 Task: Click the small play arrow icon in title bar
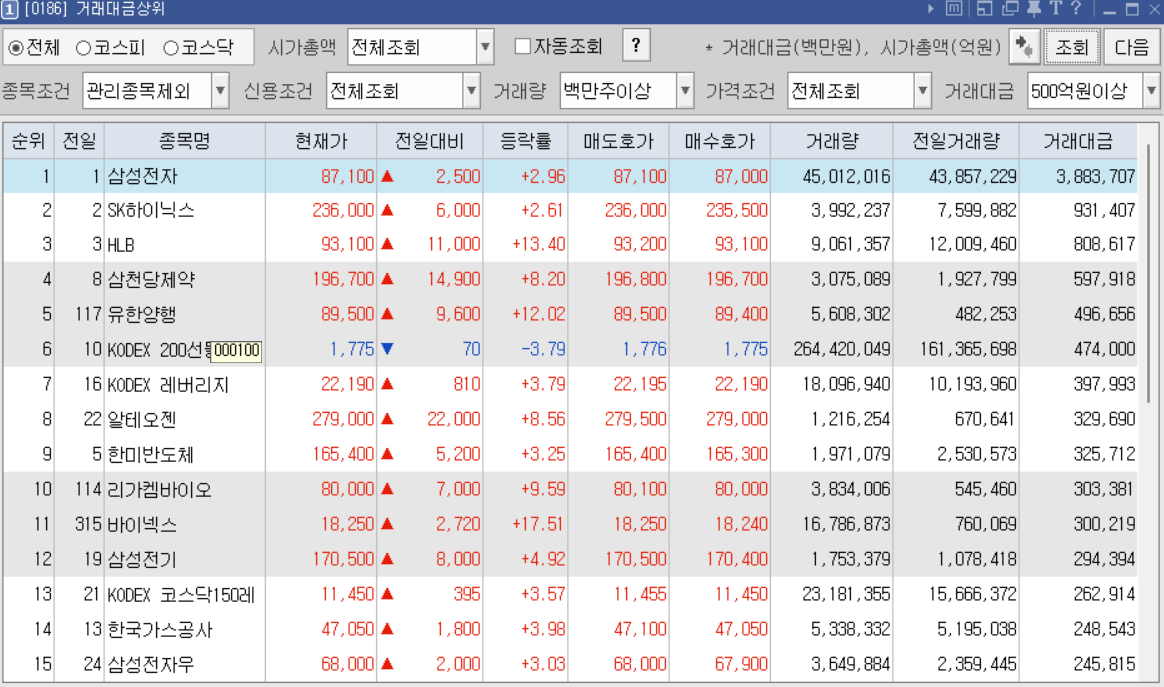click(931, 9)
